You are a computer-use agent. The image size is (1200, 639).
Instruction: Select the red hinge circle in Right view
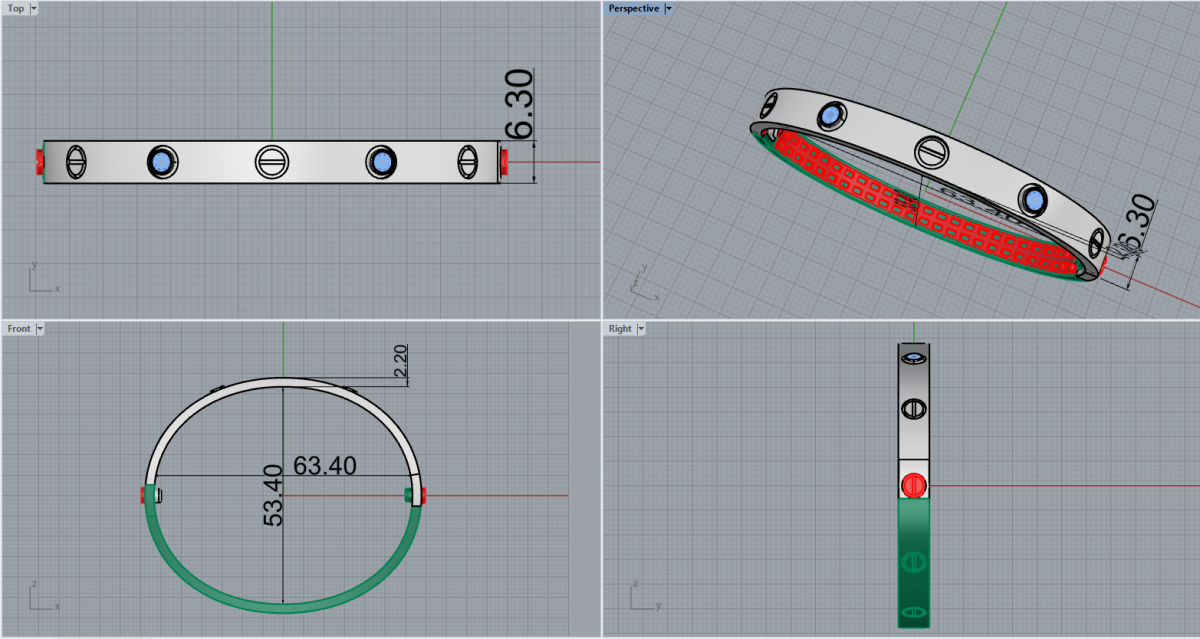[912, 486]
